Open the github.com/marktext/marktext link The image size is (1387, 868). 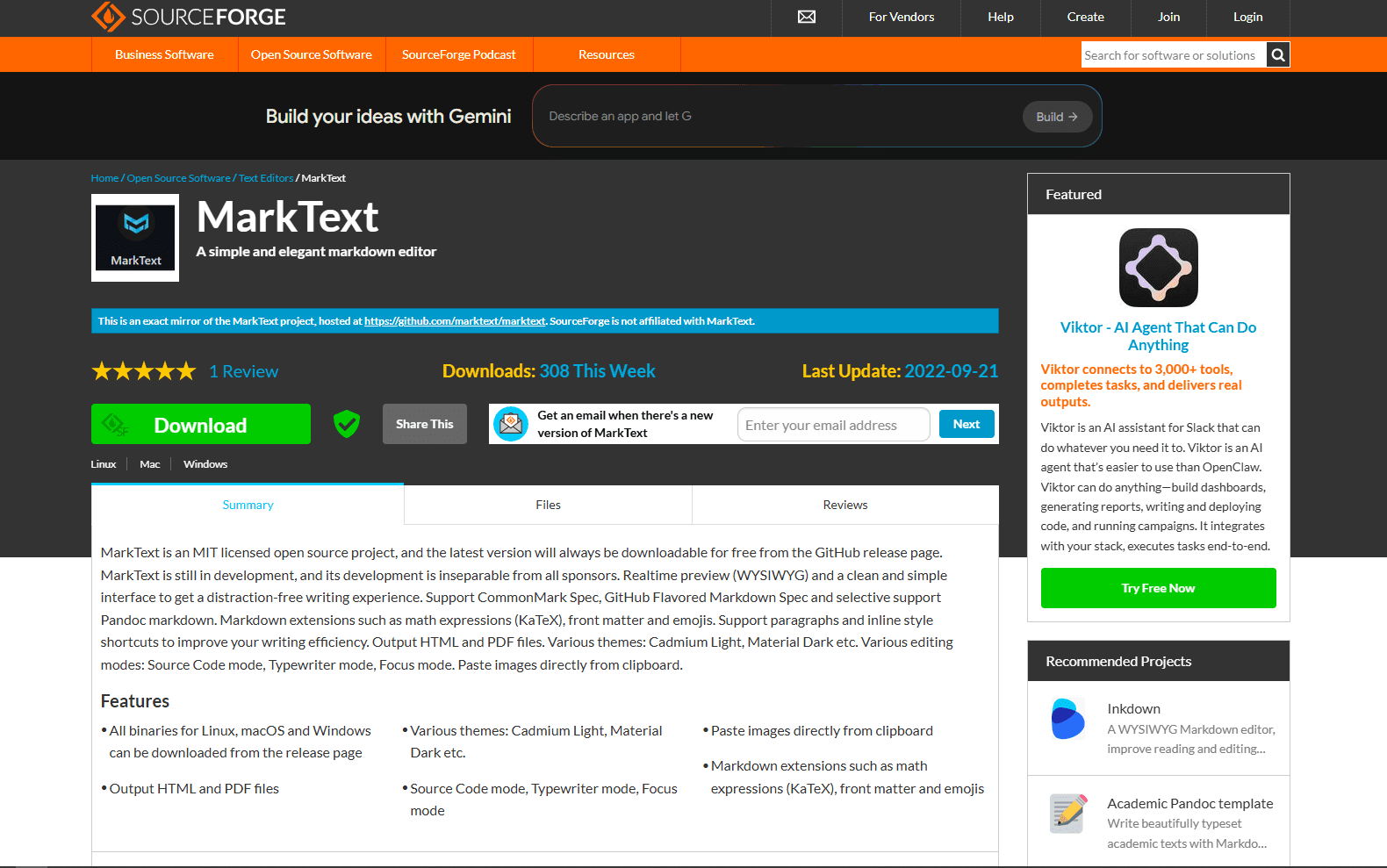click(455, 321)
